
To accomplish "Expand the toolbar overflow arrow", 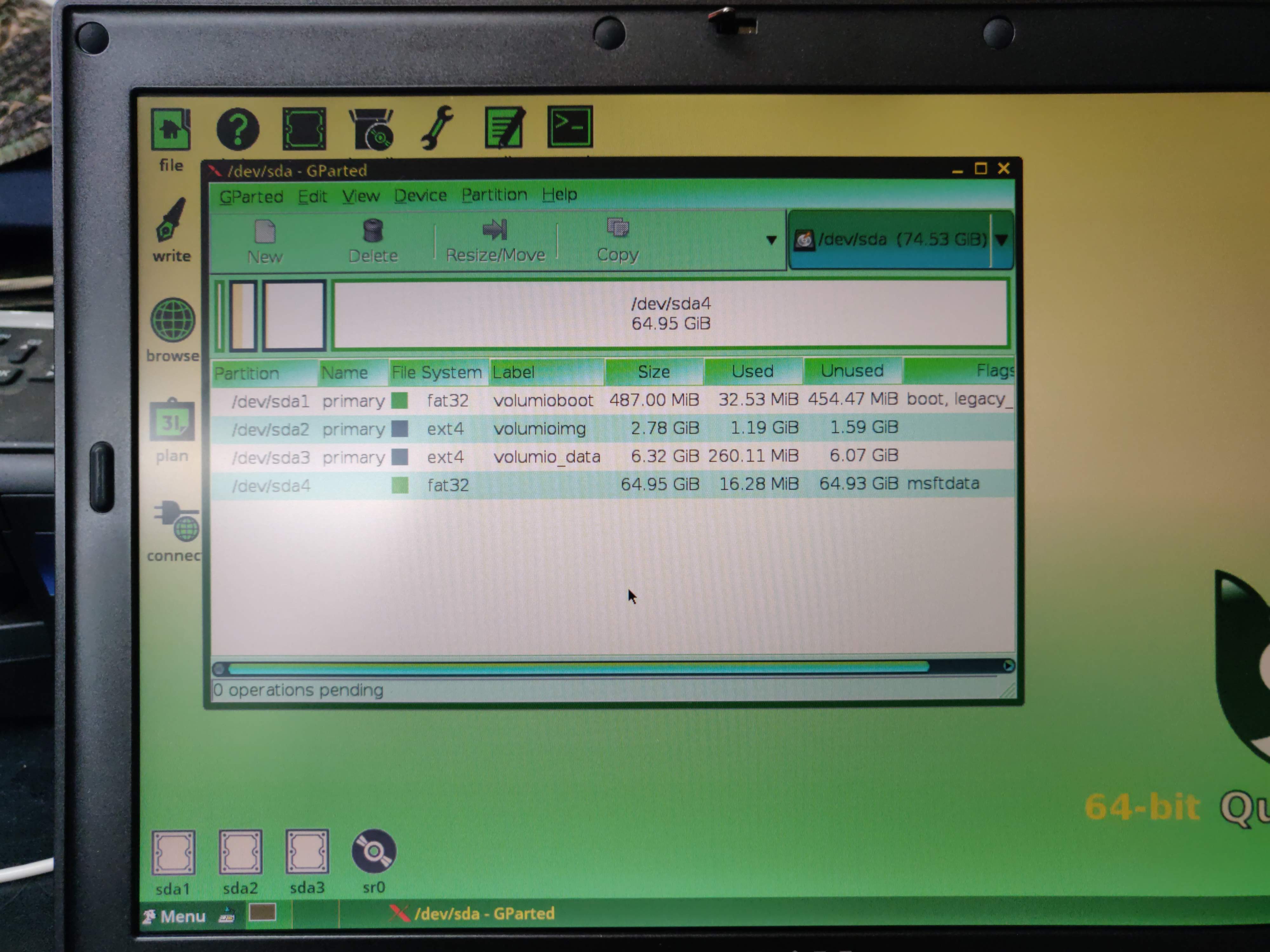I will (771, 240).
